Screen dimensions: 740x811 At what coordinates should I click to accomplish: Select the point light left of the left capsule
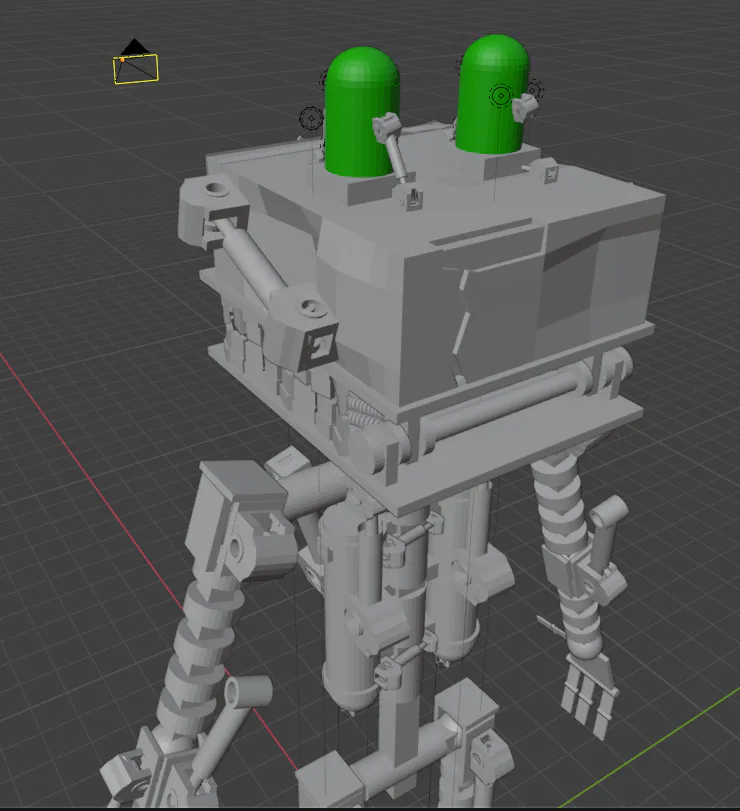coord(311,118)
